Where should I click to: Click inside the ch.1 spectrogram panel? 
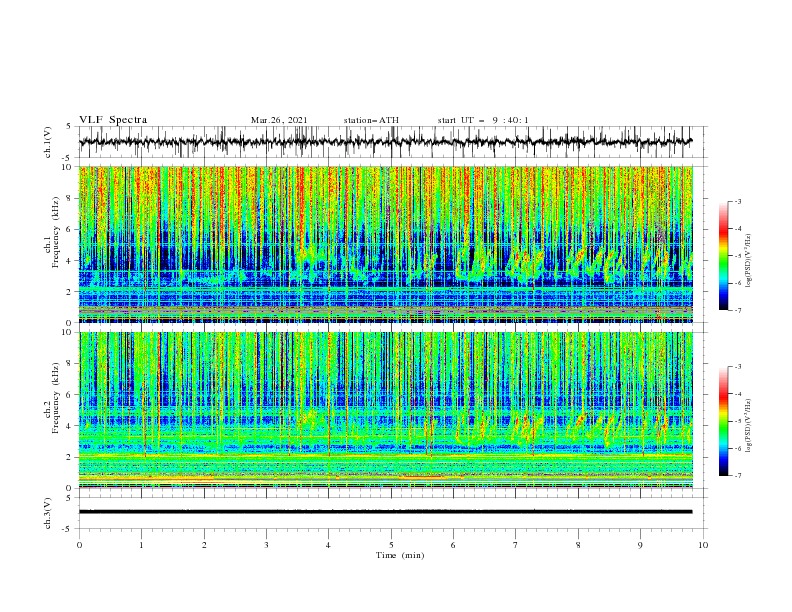(x=385, y=244)
